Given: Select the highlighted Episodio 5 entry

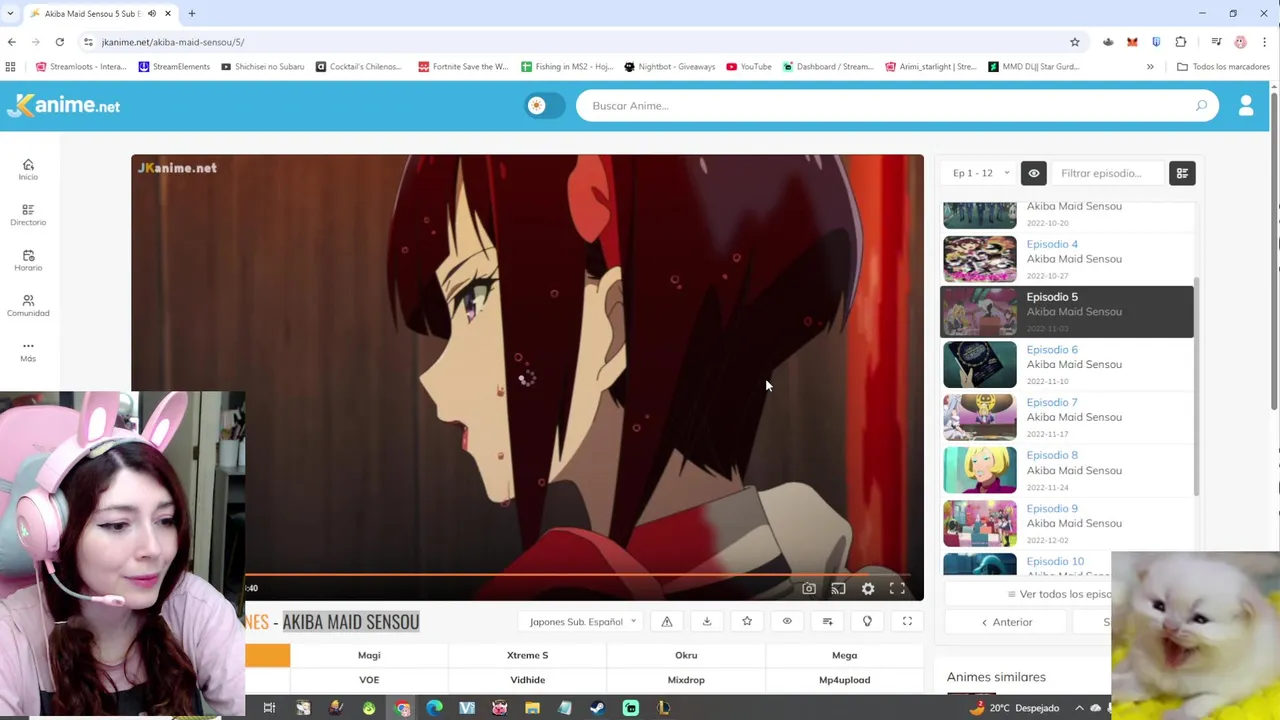Looking at the screenshot, I should (1067, 311).
